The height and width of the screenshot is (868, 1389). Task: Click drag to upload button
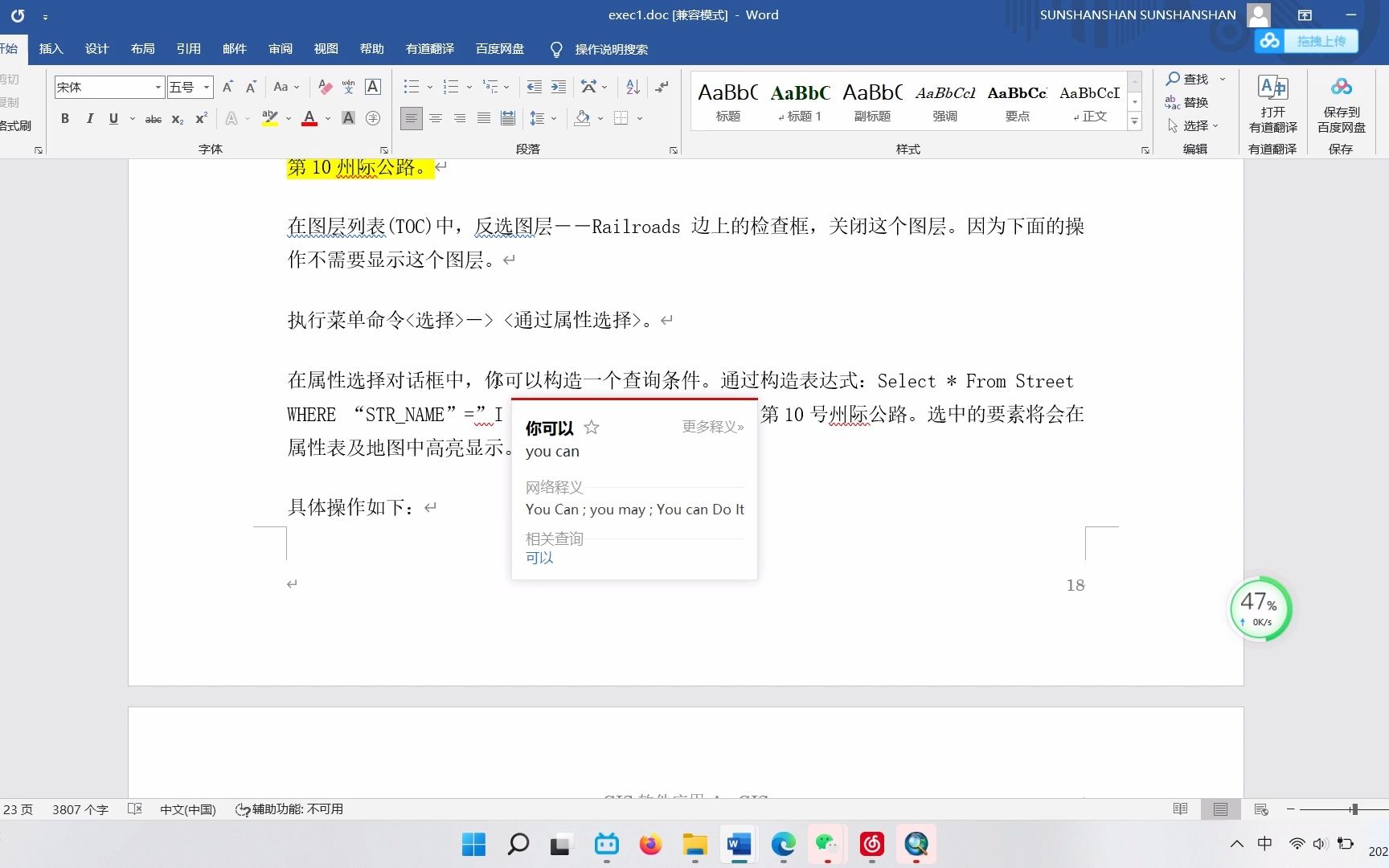coord(1306,41)
